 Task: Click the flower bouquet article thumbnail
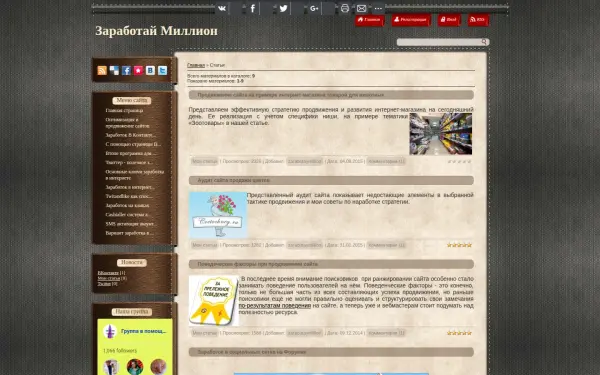218,215
